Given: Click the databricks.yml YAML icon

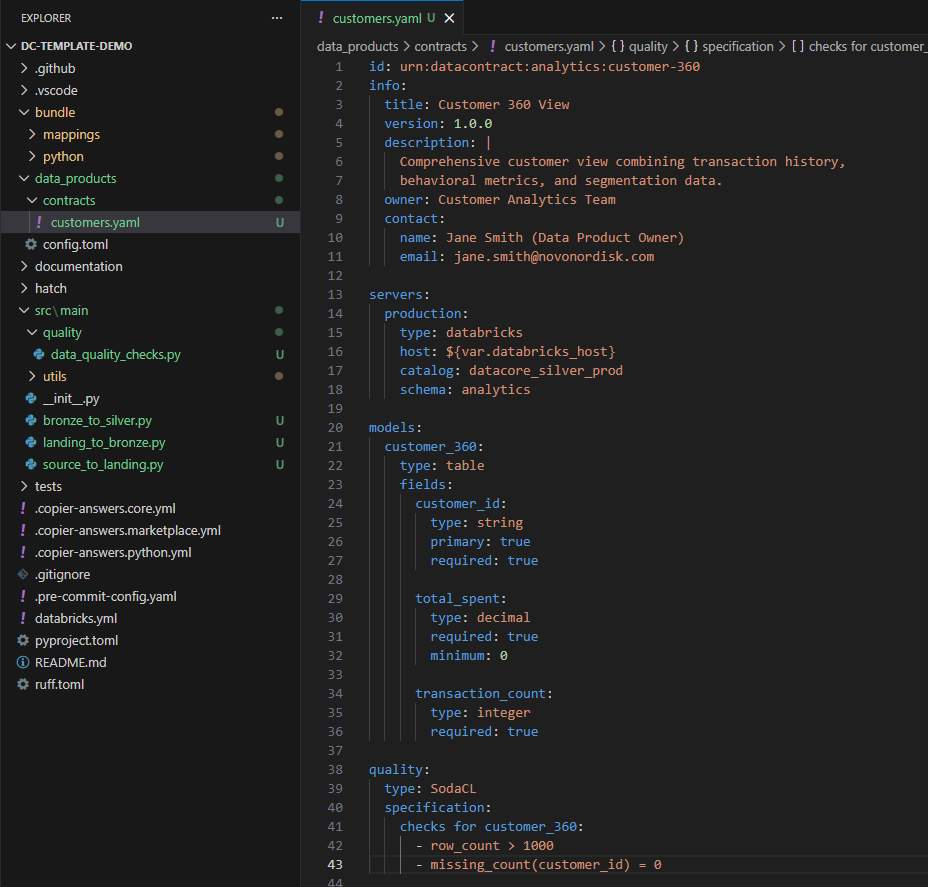Looking at the screenshot, I should 22,618.
